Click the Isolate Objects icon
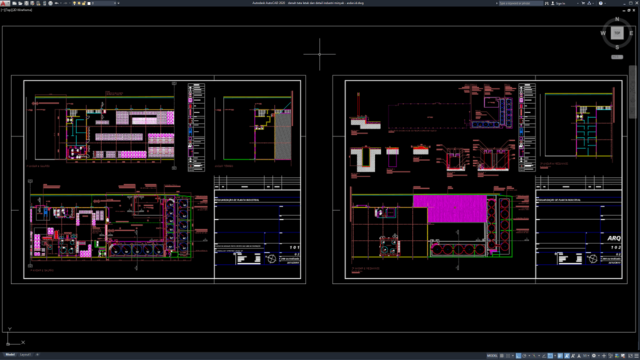Image resolution: width=640 pixels, height=360 pixels. tap(610, 356)
